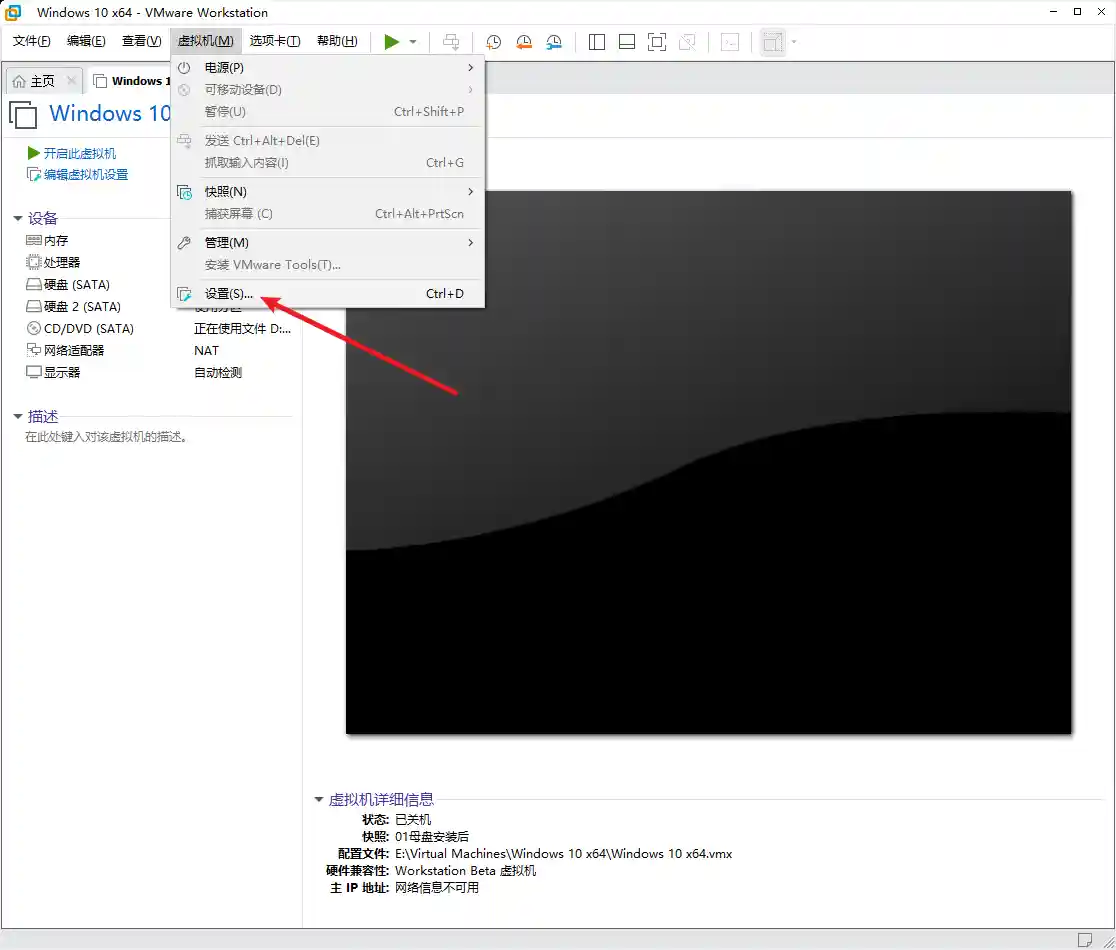Select the 网络适配器 device entry
Viewport: 1116px width, 950px height.
pyautogui.click(x=68, y=350)
